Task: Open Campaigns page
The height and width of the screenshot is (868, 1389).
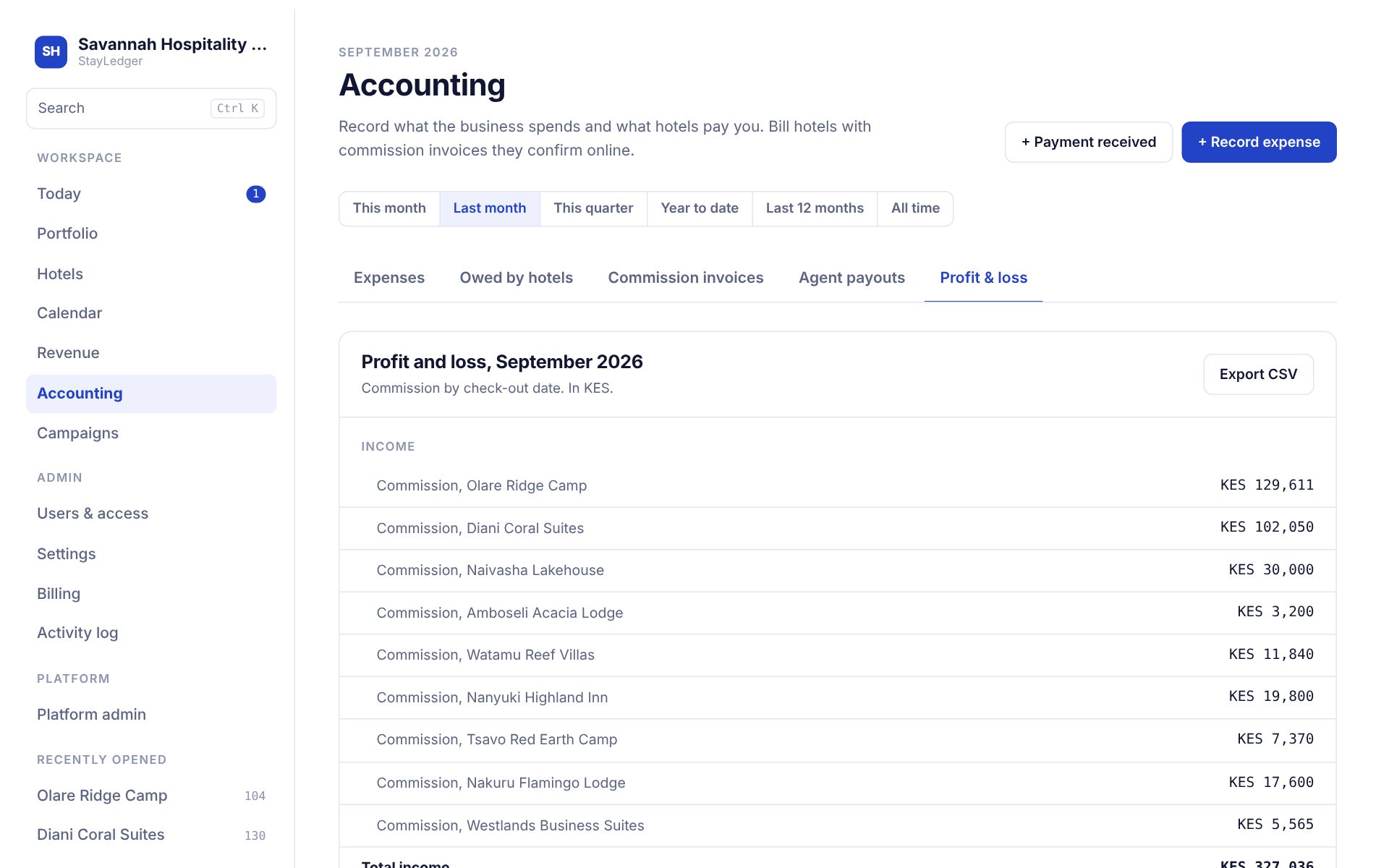Action: point(151,433)
